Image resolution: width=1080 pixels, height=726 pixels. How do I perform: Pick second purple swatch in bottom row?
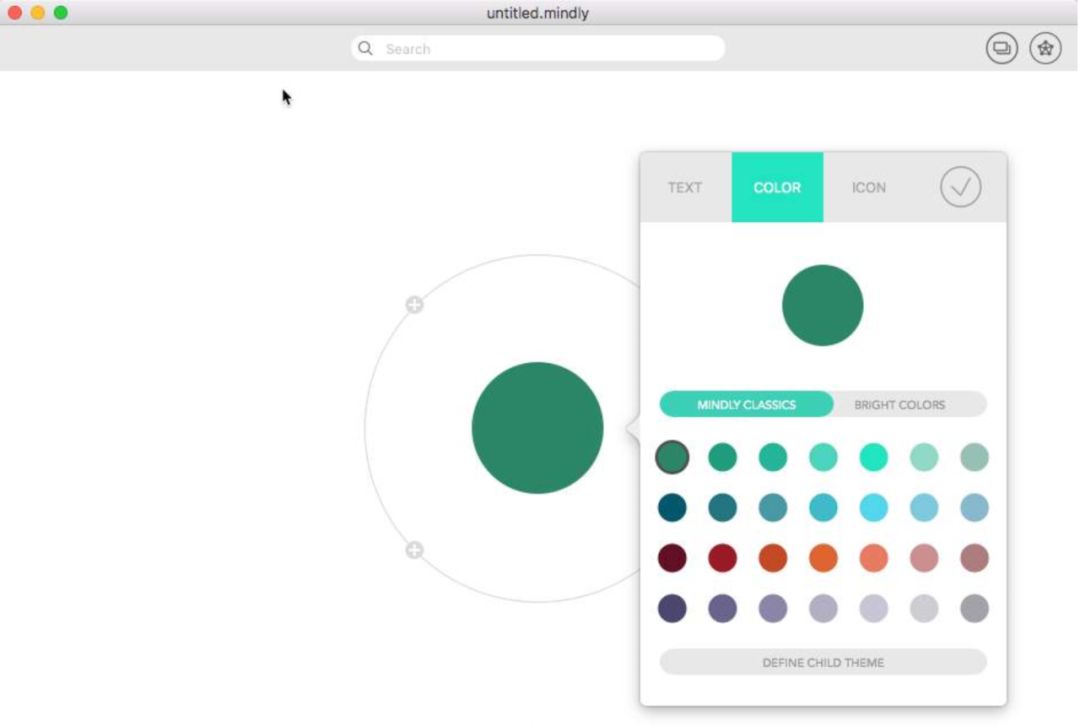pyautogui.click(x=722, y=608)
